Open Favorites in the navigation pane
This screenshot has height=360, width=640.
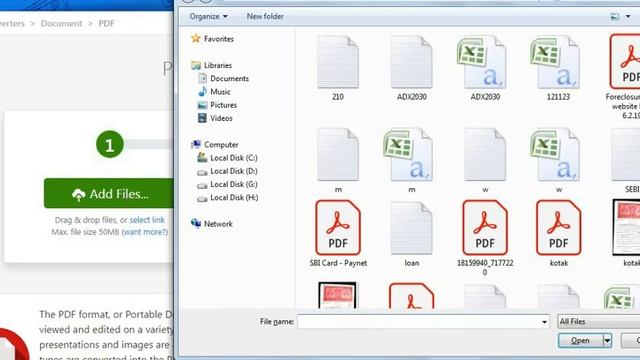pyautogui.click(x=213, y=39)
